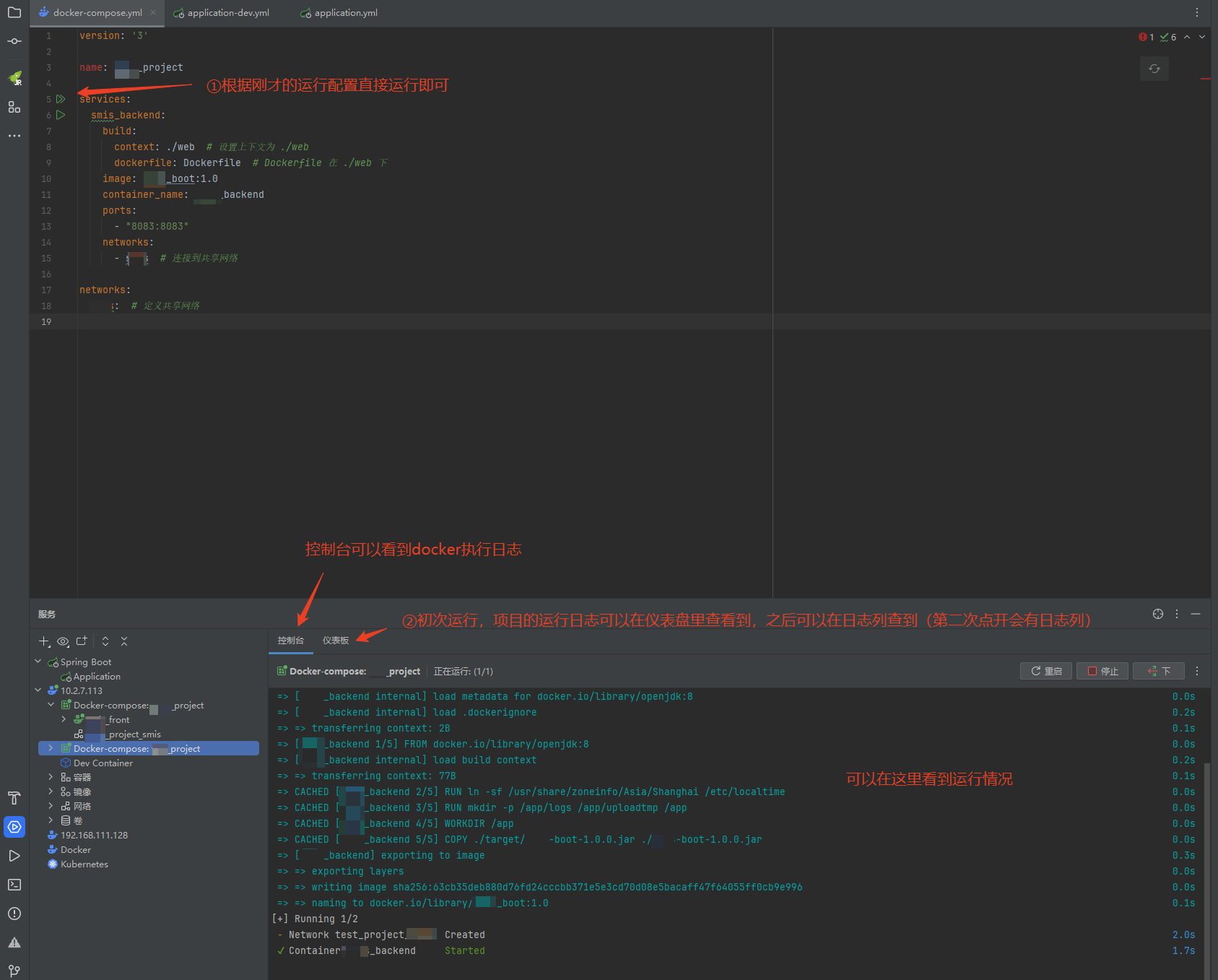
Task: Click the red error stripe marker
Action: [1205, 78]
